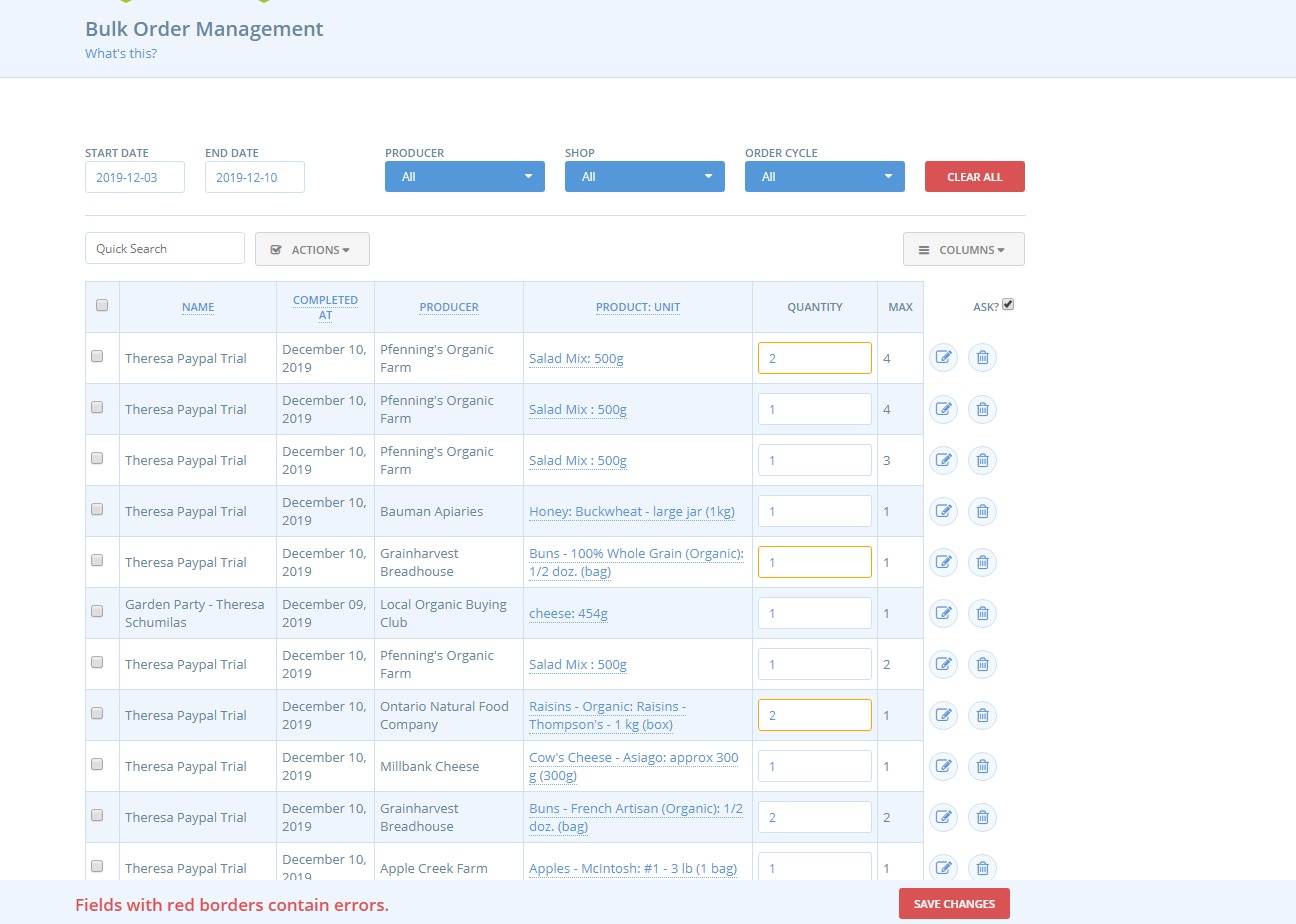Select all rows using header checkbox
The height and width of the screenshot is (924, 1296).
(101, 306)
